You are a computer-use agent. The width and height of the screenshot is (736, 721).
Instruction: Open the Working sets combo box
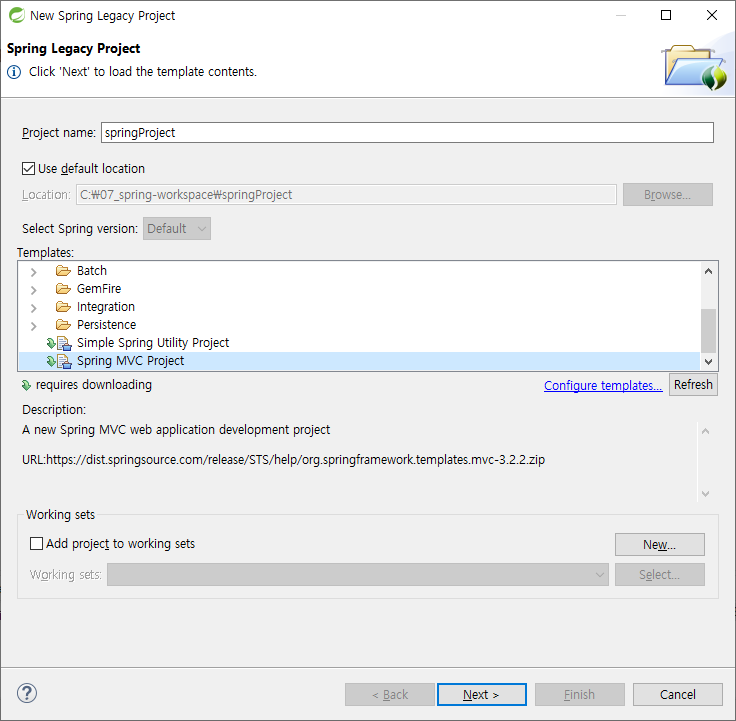point(358,575)
